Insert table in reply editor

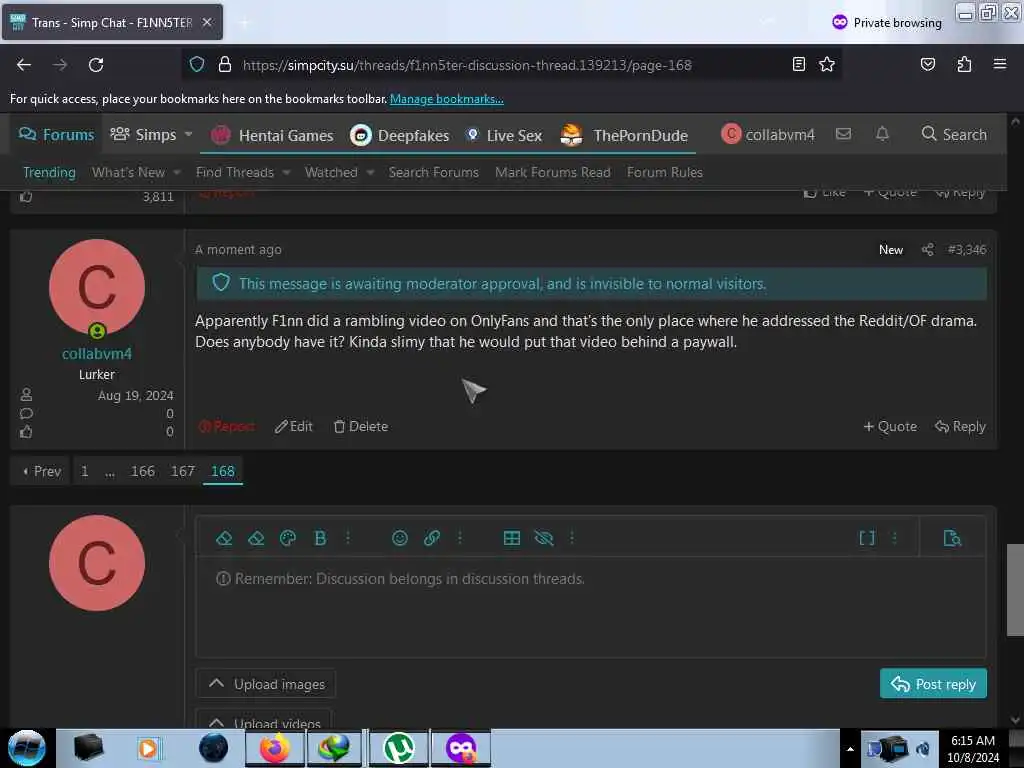[x=512, y=538]
